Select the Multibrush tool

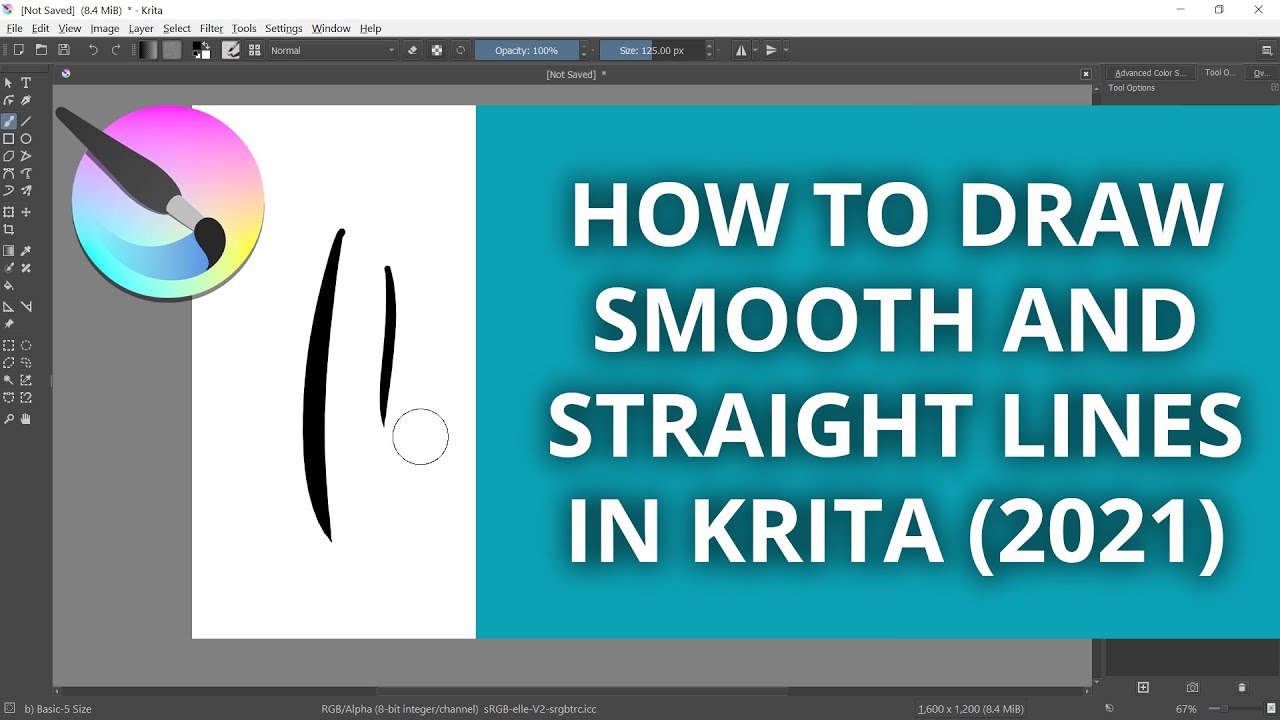click(26, 191)
